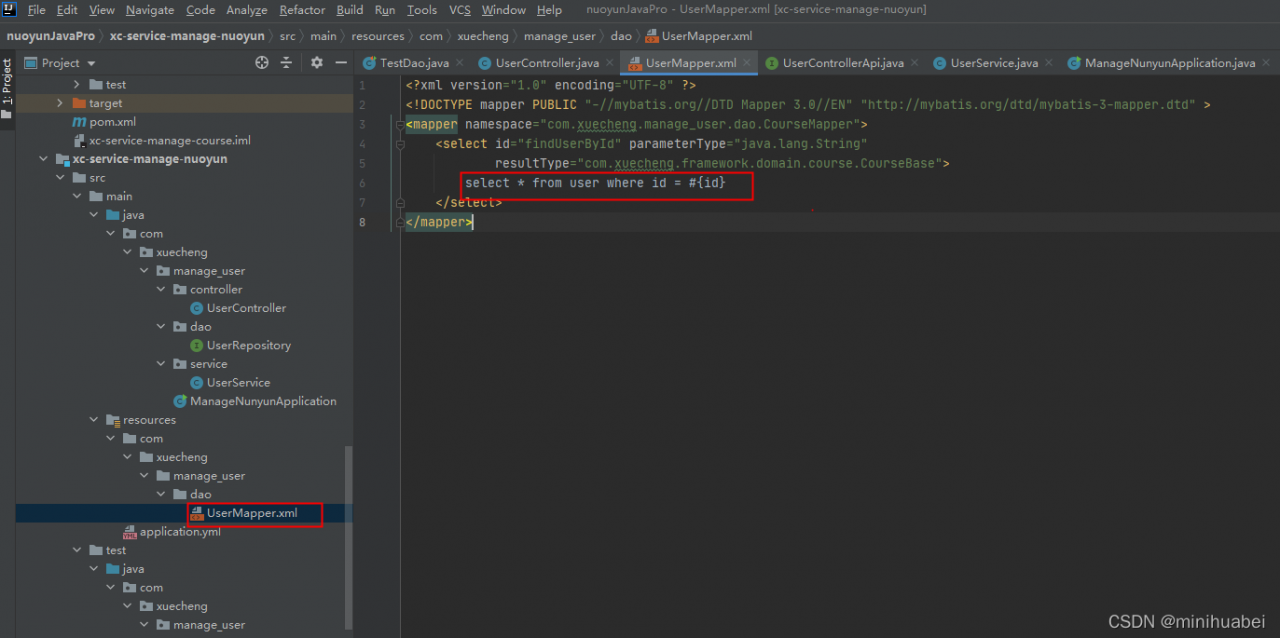Collapse the dao package above UserRepository

tap(162, 327)
